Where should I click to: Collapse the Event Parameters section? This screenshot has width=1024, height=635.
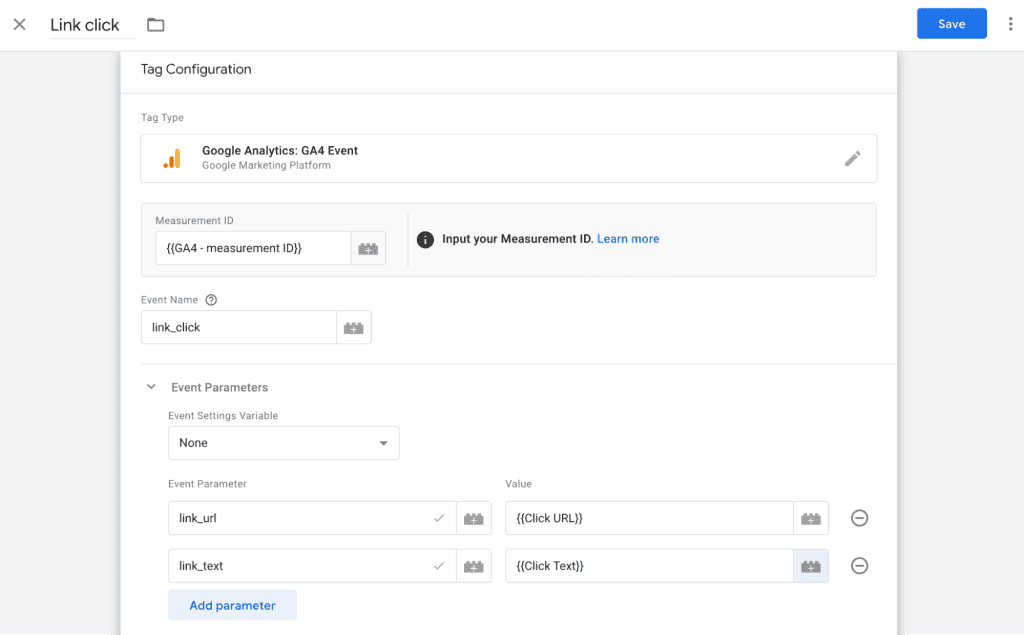click(151, 387)
